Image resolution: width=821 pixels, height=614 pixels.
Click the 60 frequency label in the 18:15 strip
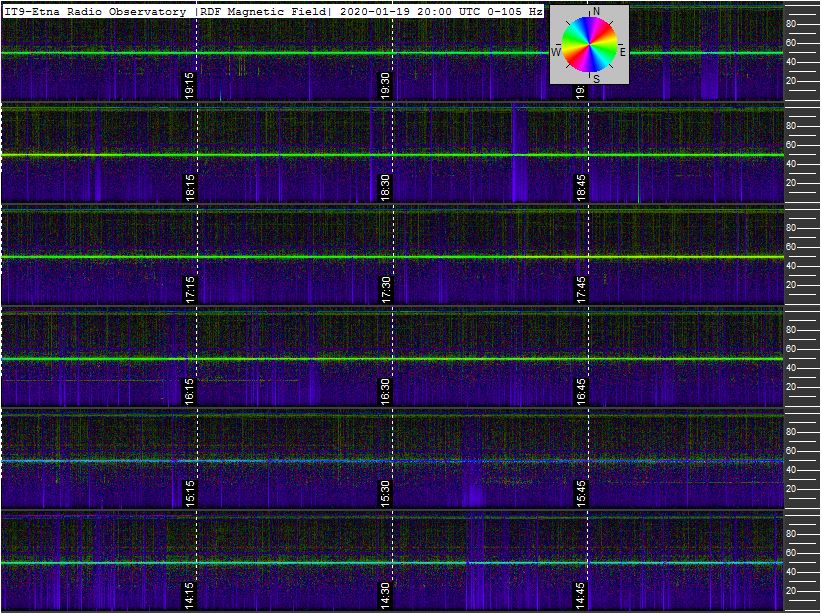click(x=792, y=145)
